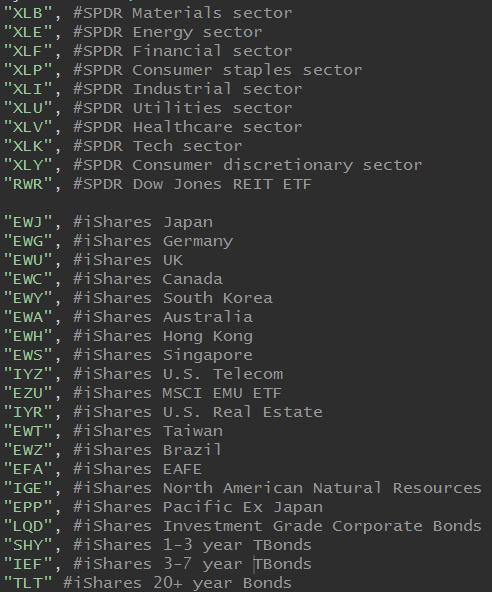Place cursor on "XLF" ticker
Screen dimensions: 492x592
coord(28,51)
